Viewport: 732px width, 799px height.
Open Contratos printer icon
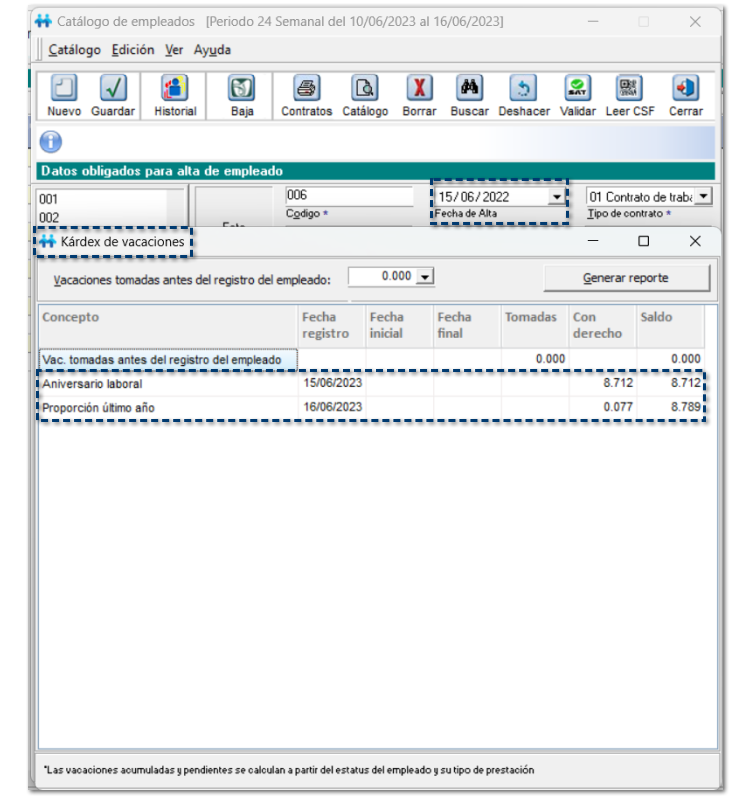(x=306, y=88)
